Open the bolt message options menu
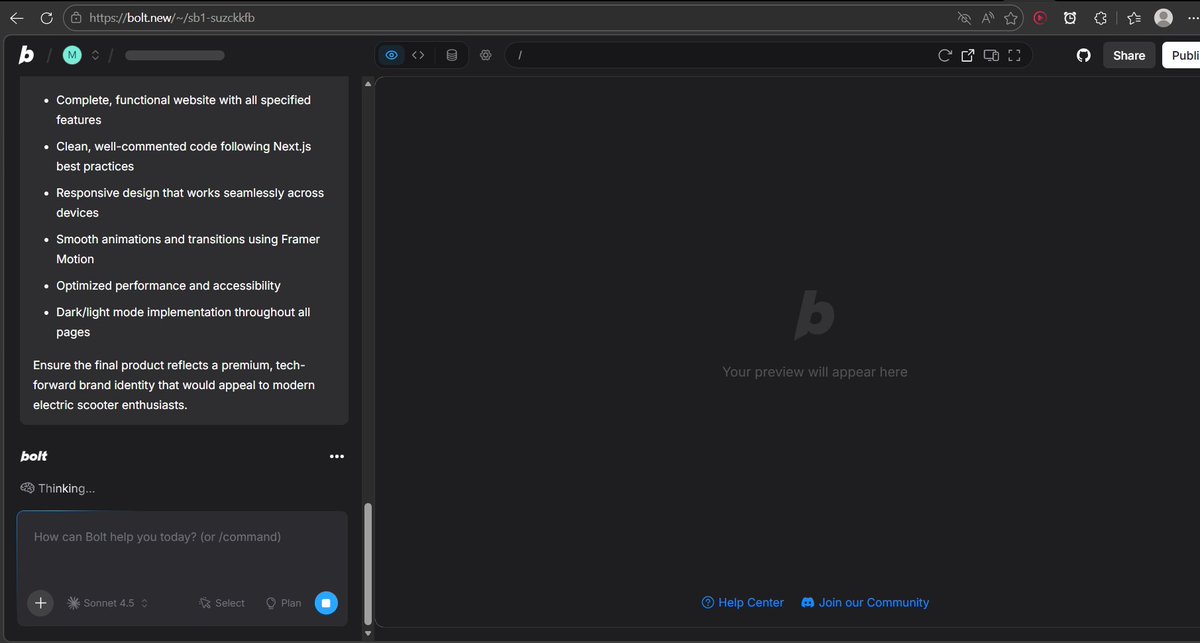The image size is (1200, 643). click(337, 456)
